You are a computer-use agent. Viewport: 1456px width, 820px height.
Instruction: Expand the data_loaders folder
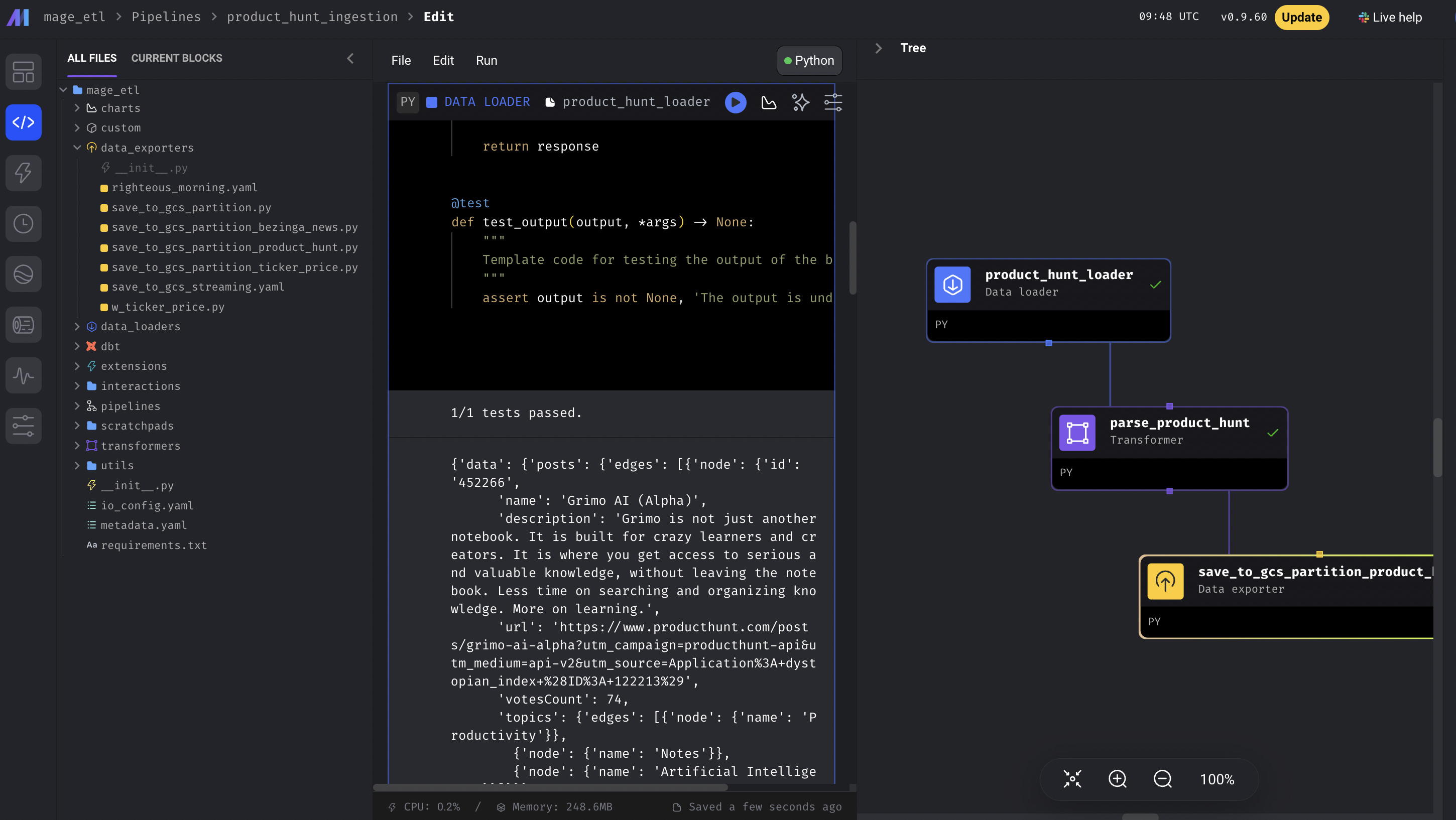77,327
